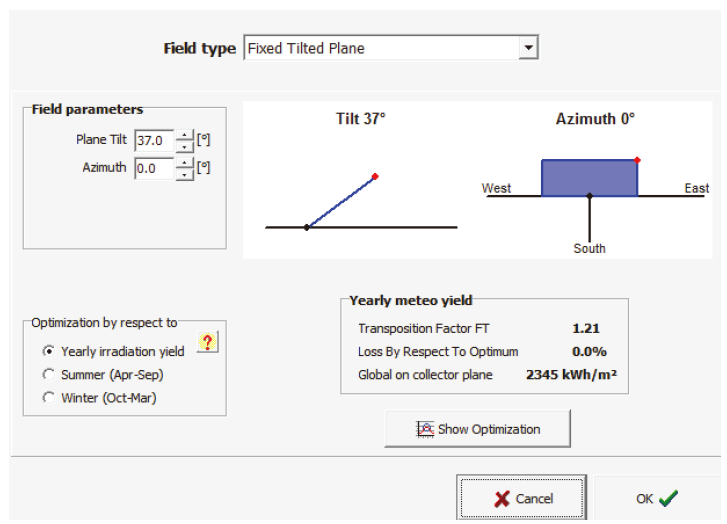Click the center dot of azimuth diagram
Viewport: 727px width, 524px height.
590,196
